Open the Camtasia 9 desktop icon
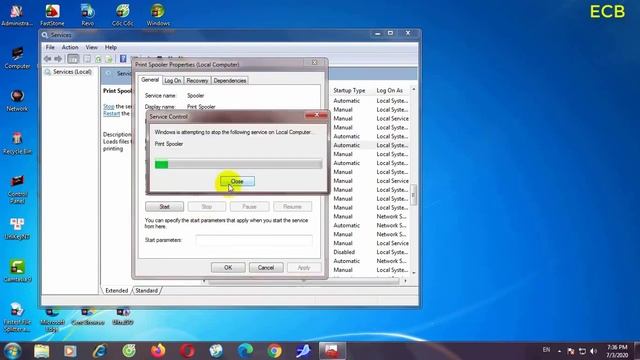The image size is (640, 360). pos(17,271)
